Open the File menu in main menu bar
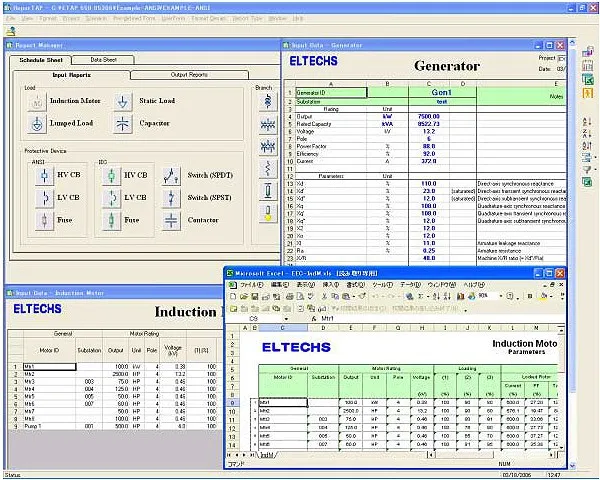The height and width of the screenshot is (480, 600). pos(11,18)
